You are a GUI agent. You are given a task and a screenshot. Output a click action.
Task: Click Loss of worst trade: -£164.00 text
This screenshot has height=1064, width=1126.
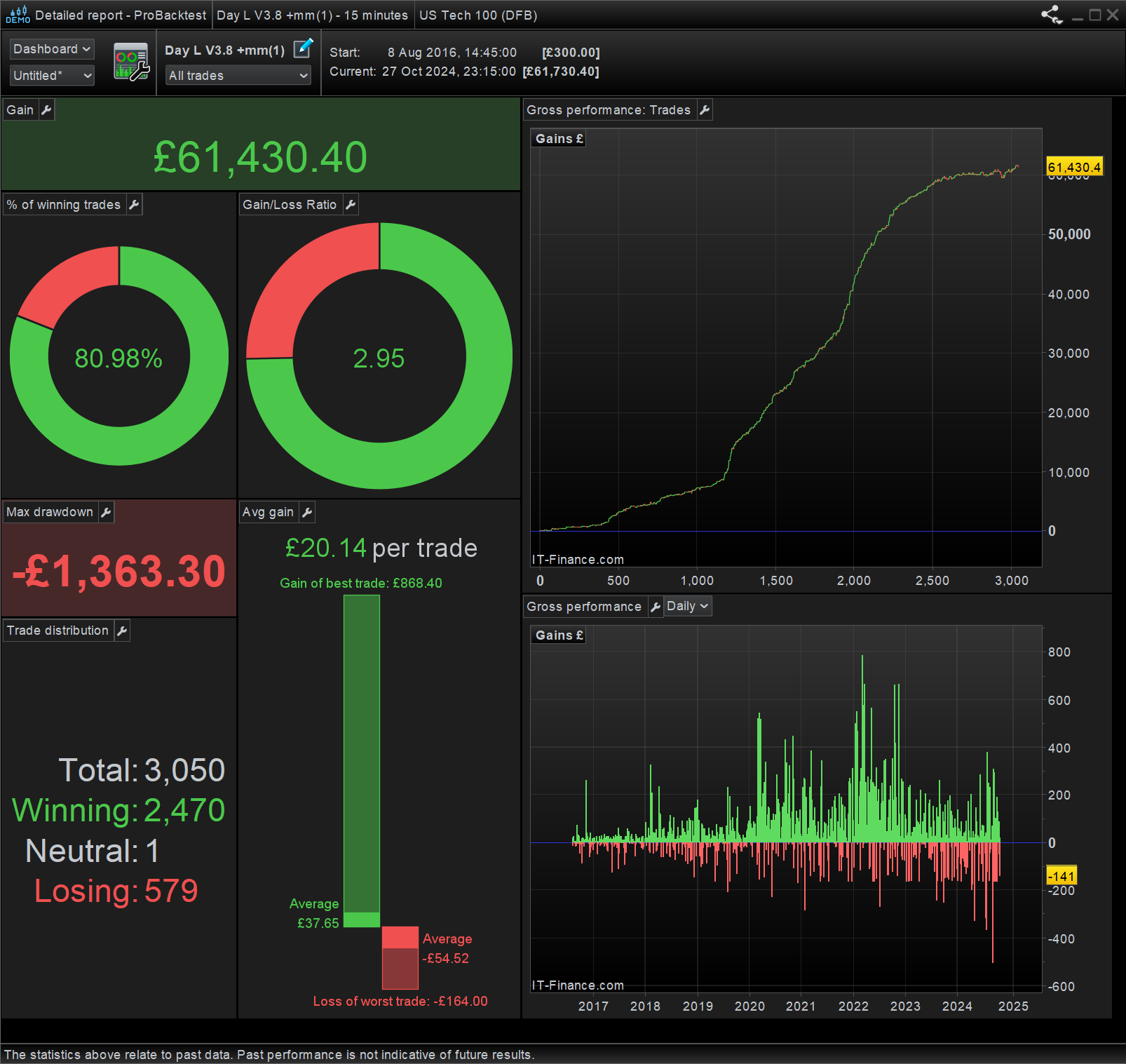(400, 1002)
